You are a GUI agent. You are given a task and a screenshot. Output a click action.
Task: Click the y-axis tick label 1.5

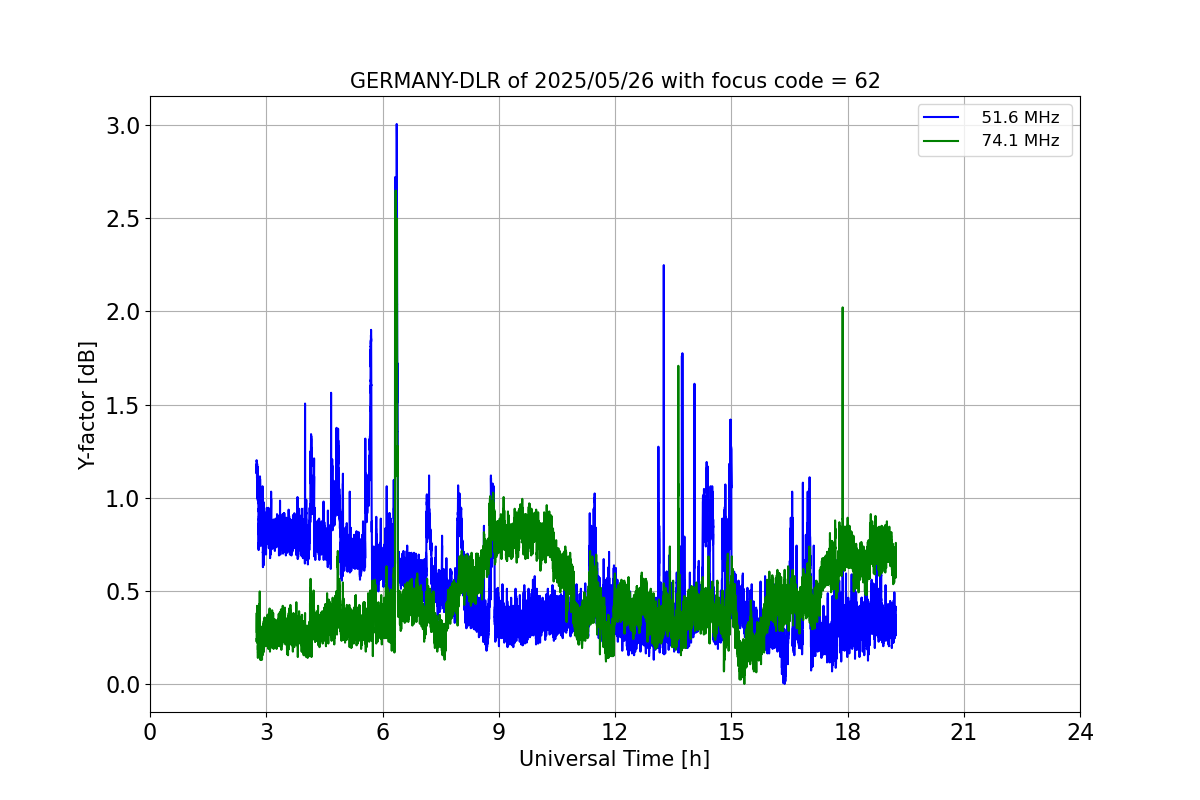tap(123, 405)
